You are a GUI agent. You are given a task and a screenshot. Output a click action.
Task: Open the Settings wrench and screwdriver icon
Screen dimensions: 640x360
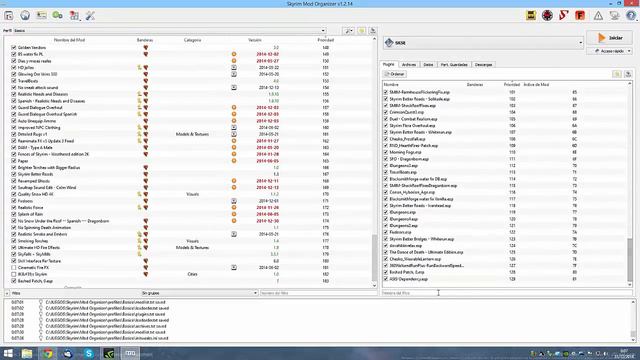[x=90, y=16]
